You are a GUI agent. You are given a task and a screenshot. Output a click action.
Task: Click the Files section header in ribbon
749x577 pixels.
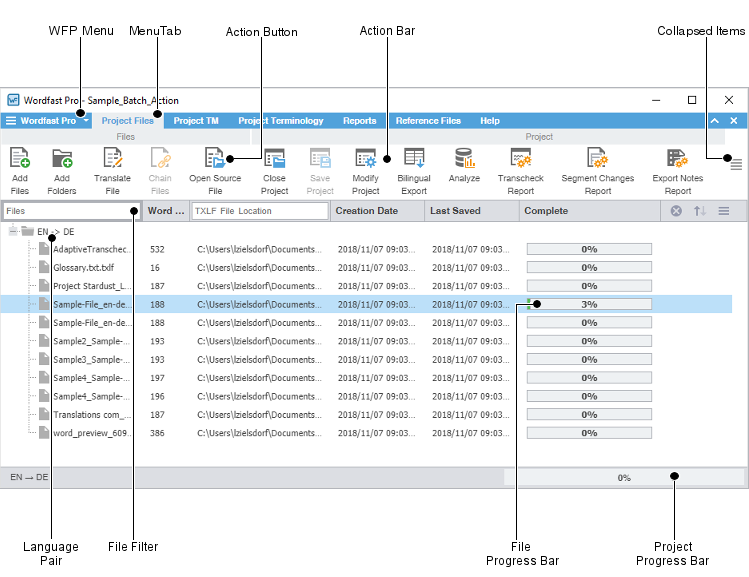tap(126, 137)
